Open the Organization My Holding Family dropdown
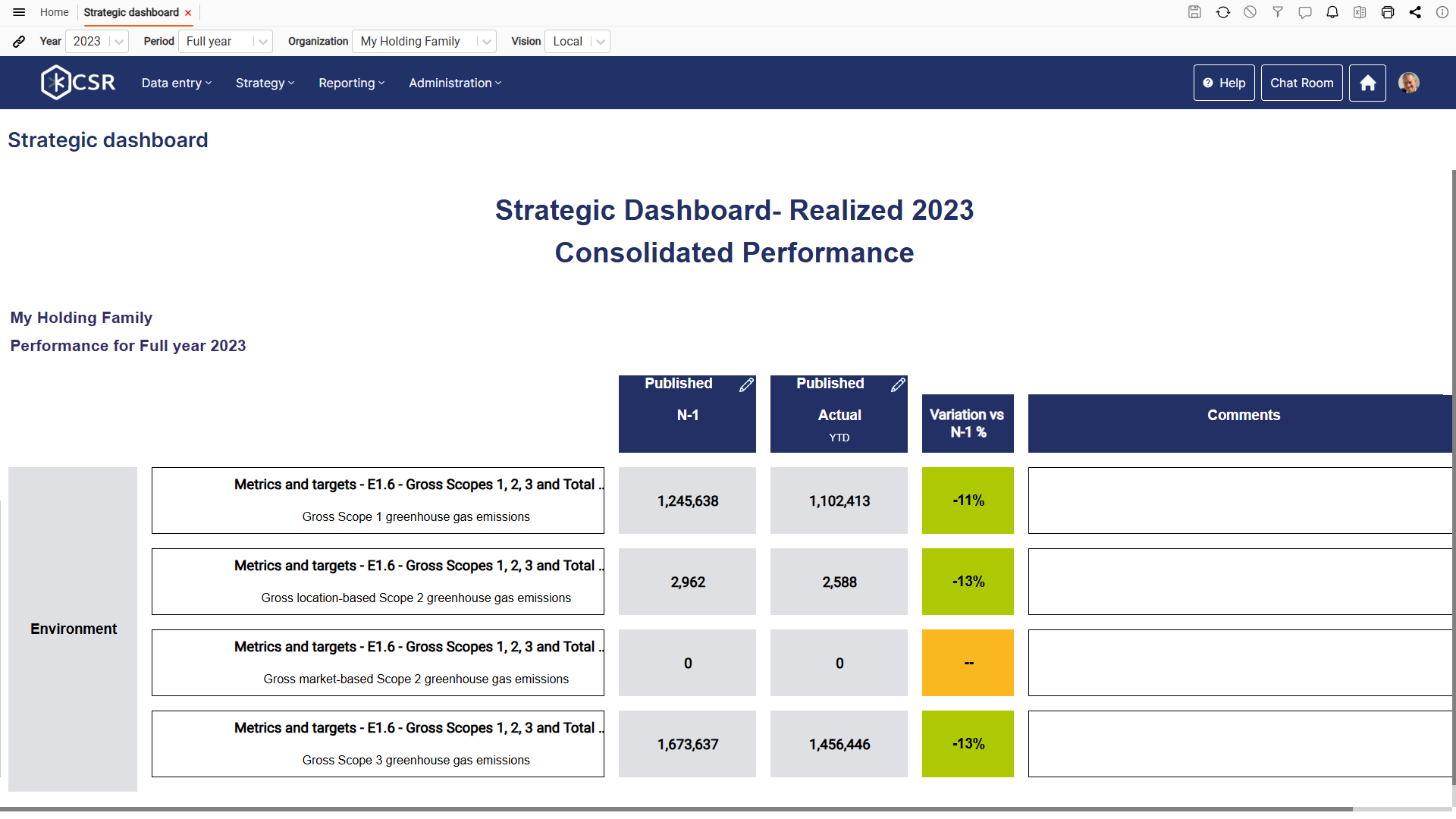This screenshot has height=819, width=1456. [486, 42]
